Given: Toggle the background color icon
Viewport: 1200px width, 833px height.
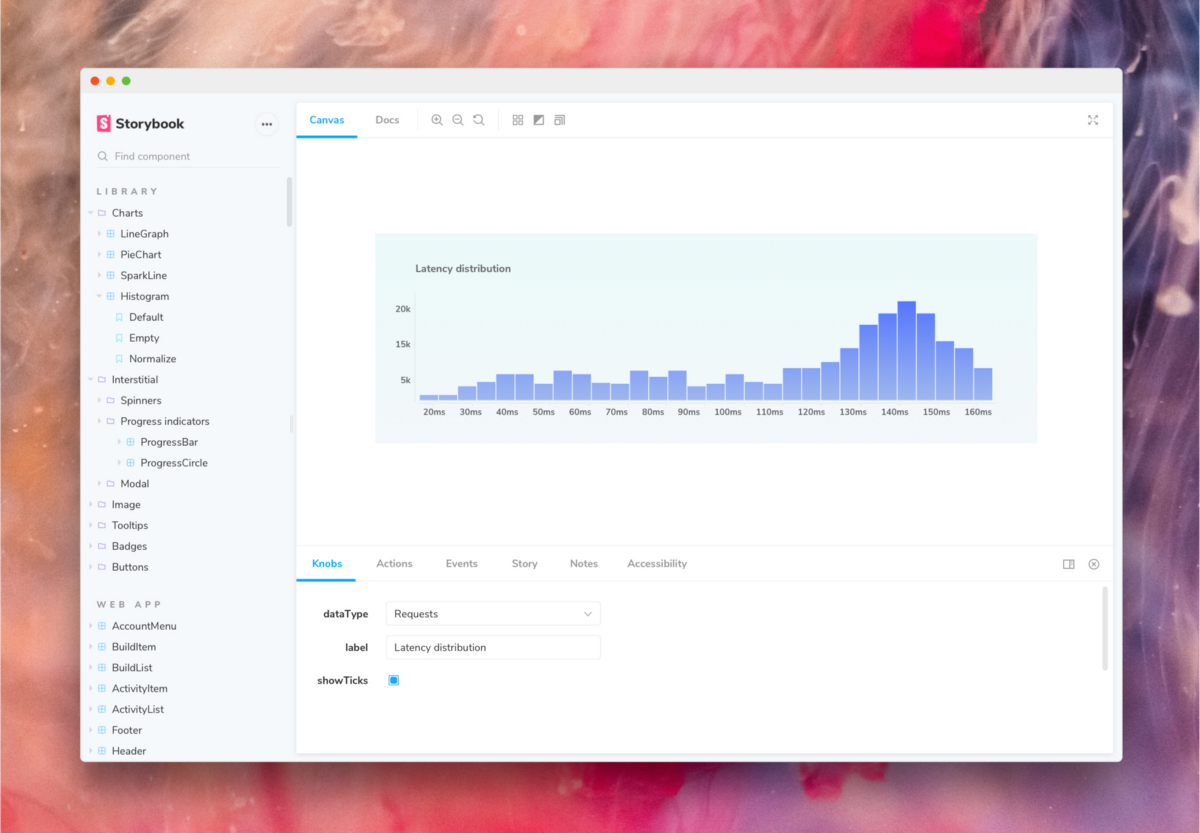Looking at the screenshot, I should pyautogui.click(x=538, y=119).
